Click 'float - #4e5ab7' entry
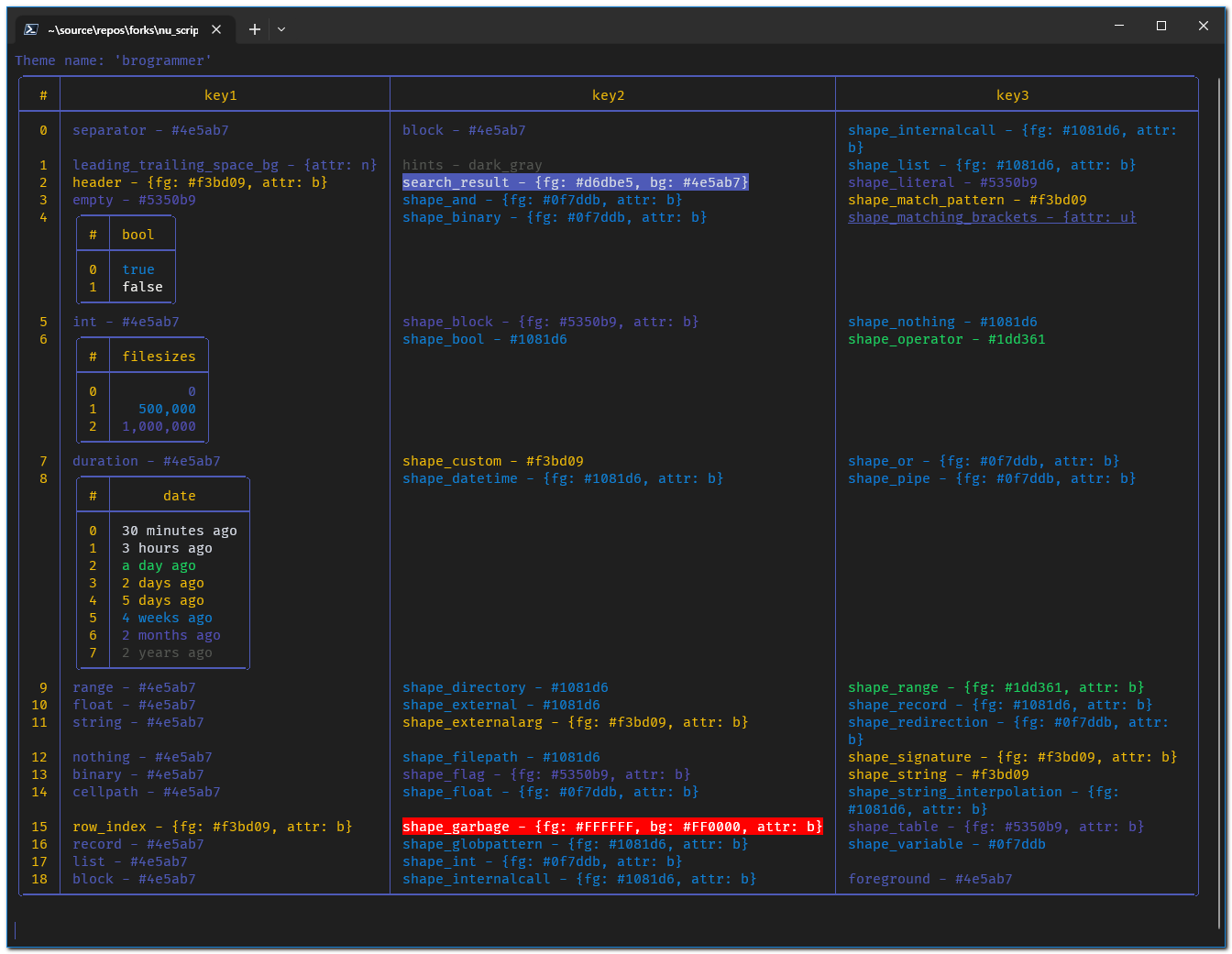 pos(134,705)
